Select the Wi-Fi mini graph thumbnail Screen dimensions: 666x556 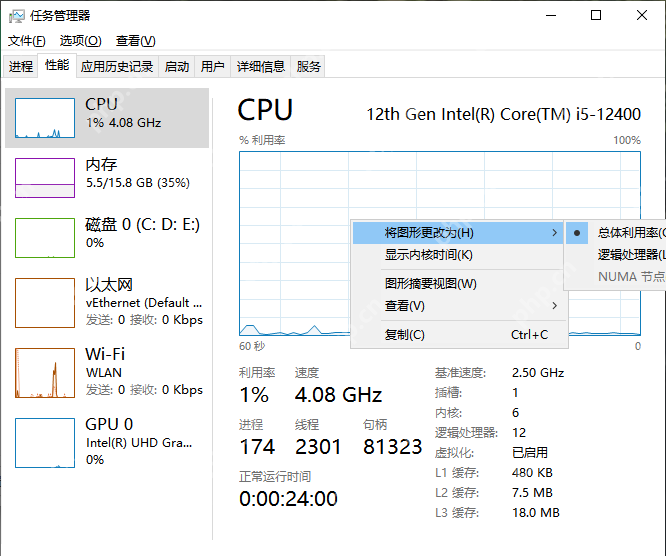45,373
